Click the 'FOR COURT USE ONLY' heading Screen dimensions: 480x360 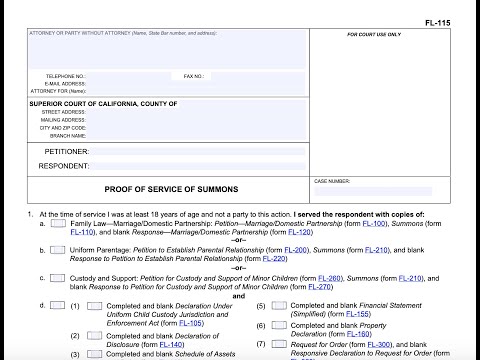point(374,34)
